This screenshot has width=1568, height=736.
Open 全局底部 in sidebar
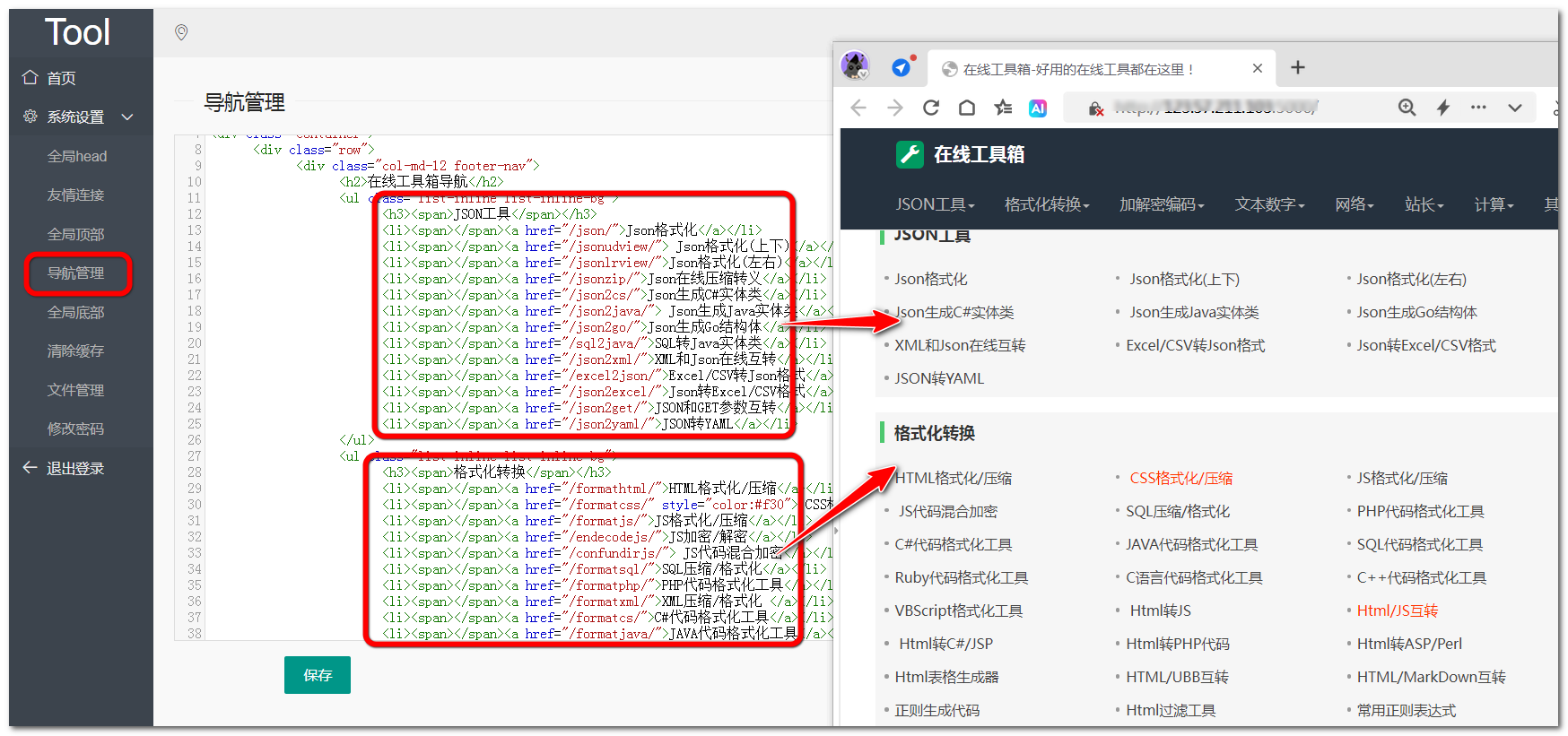[x=75, y=312]
